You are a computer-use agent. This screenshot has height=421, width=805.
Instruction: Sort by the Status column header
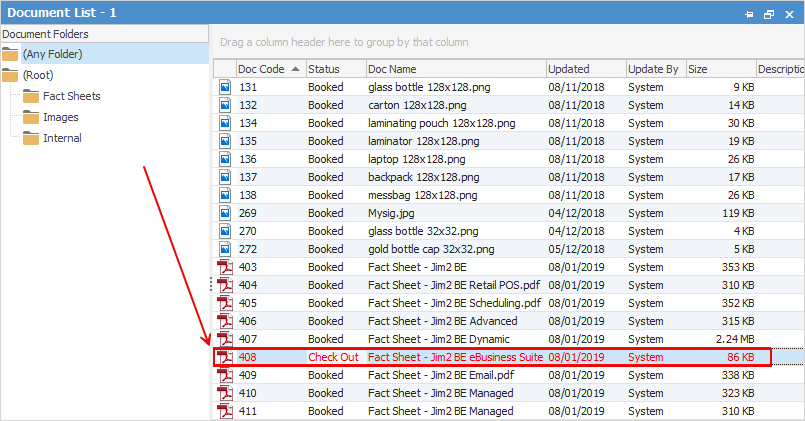click(336, 69)
